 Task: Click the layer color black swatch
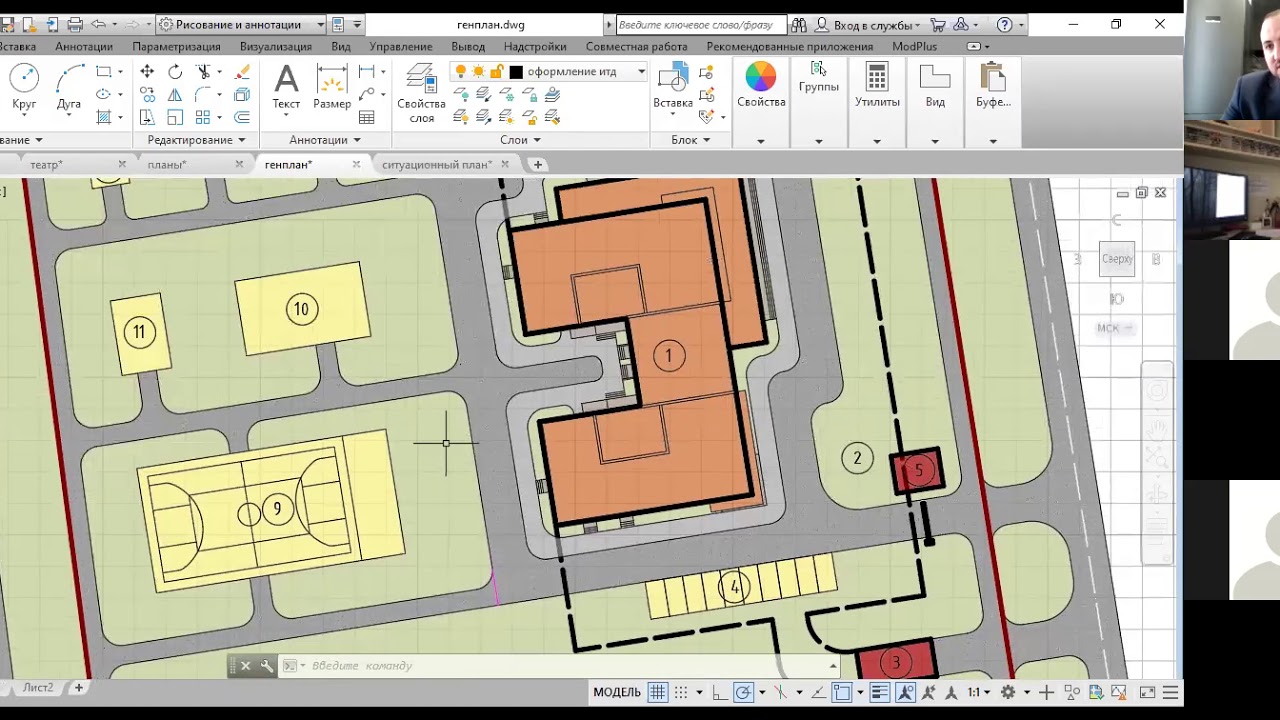[516, 72]
